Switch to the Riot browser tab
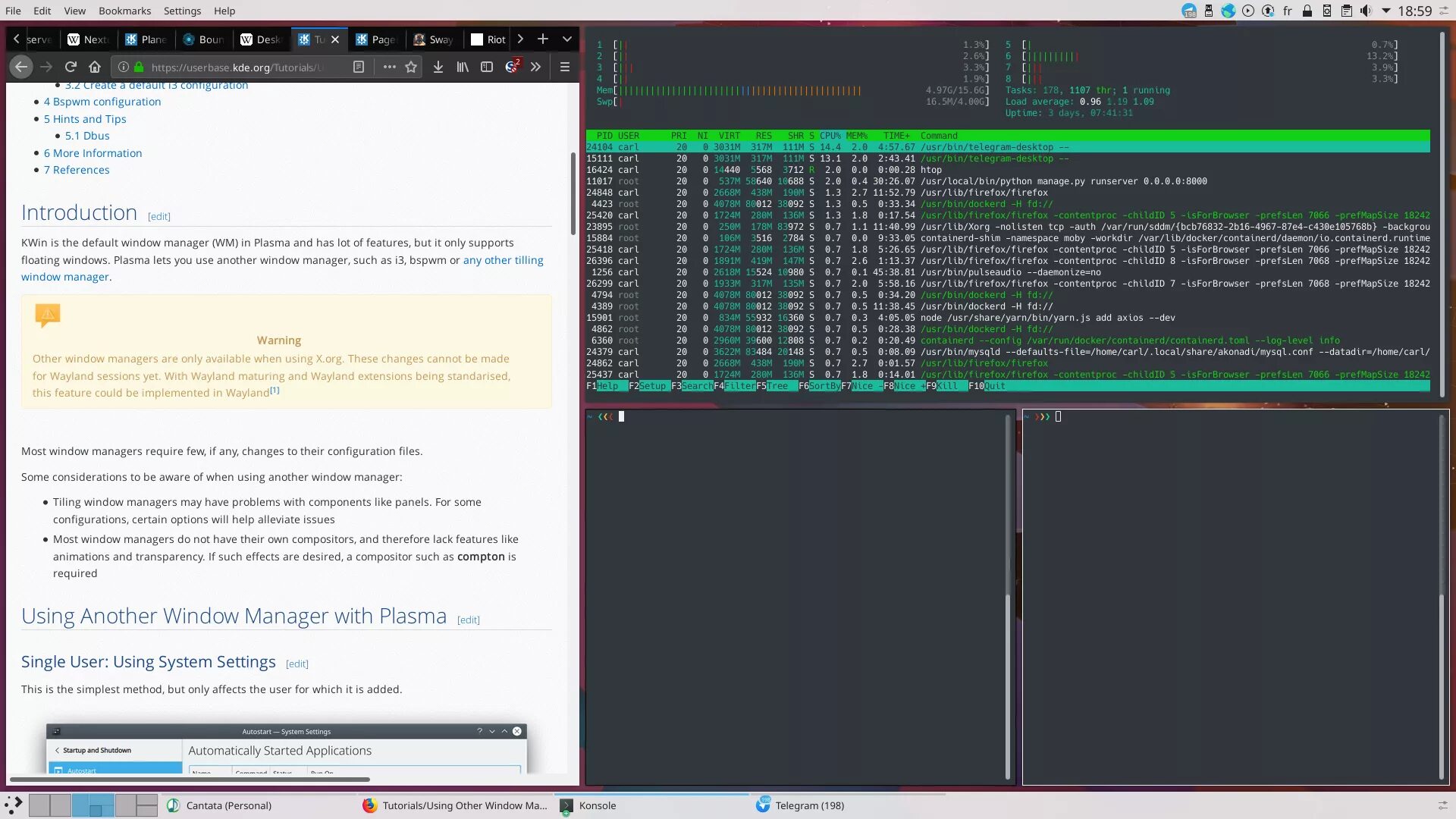 pos(488,39)
